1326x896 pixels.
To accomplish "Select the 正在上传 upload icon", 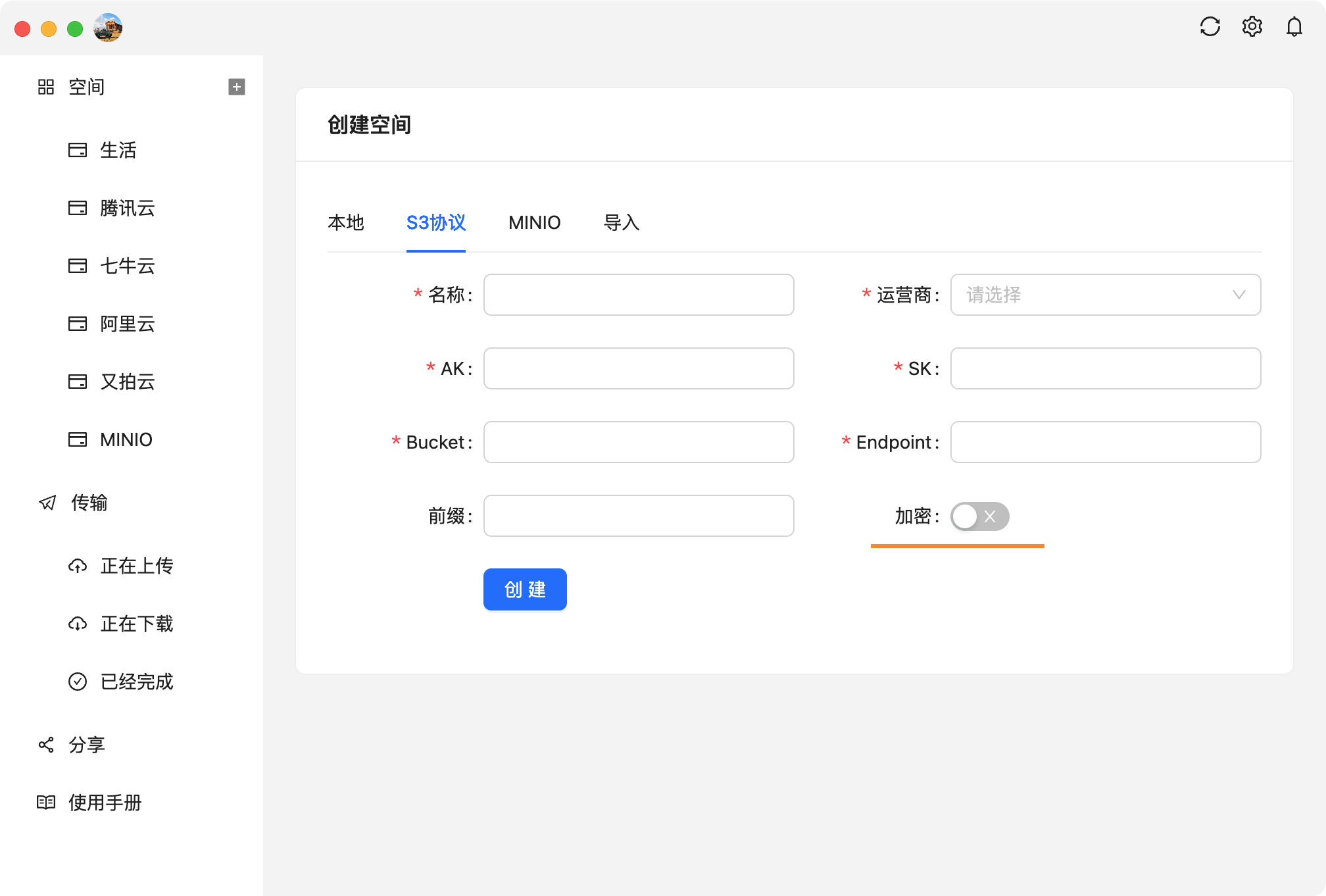I will click(x=79, y=566).
